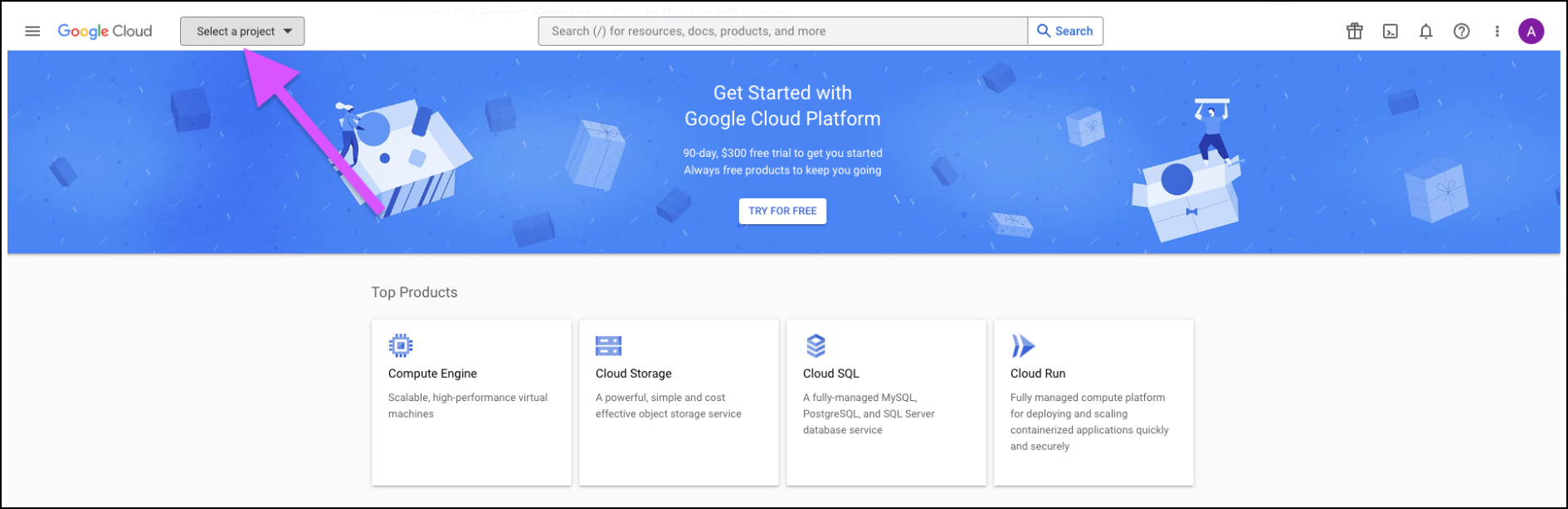
Task: Open the three-dot settings menu
Action: (x=1497, y=32)
